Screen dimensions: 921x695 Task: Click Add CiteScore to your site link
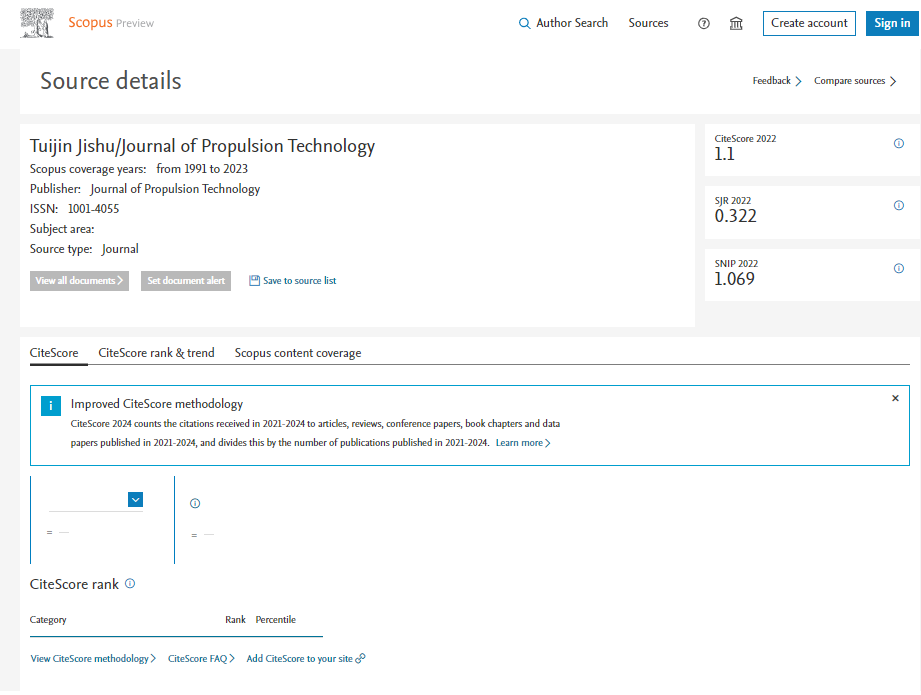coord(305,659)
